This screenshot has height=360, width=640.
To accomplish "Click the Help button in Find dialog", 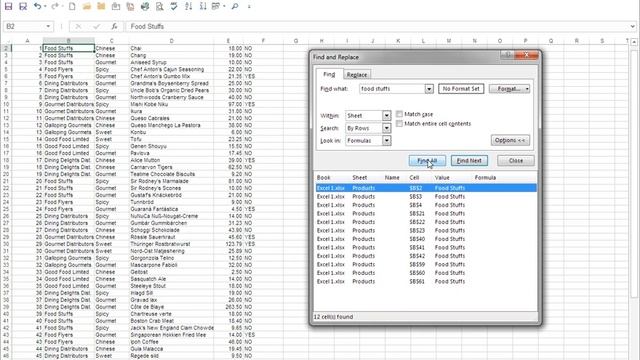I will 508,54.
